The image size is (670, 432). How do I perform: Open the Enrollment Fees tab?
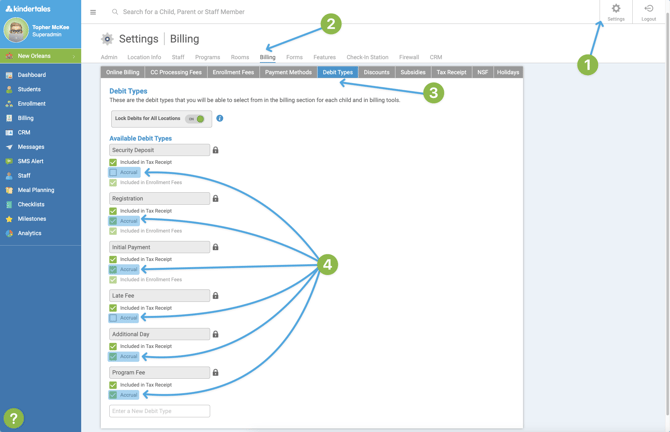[x=233, y=72]
